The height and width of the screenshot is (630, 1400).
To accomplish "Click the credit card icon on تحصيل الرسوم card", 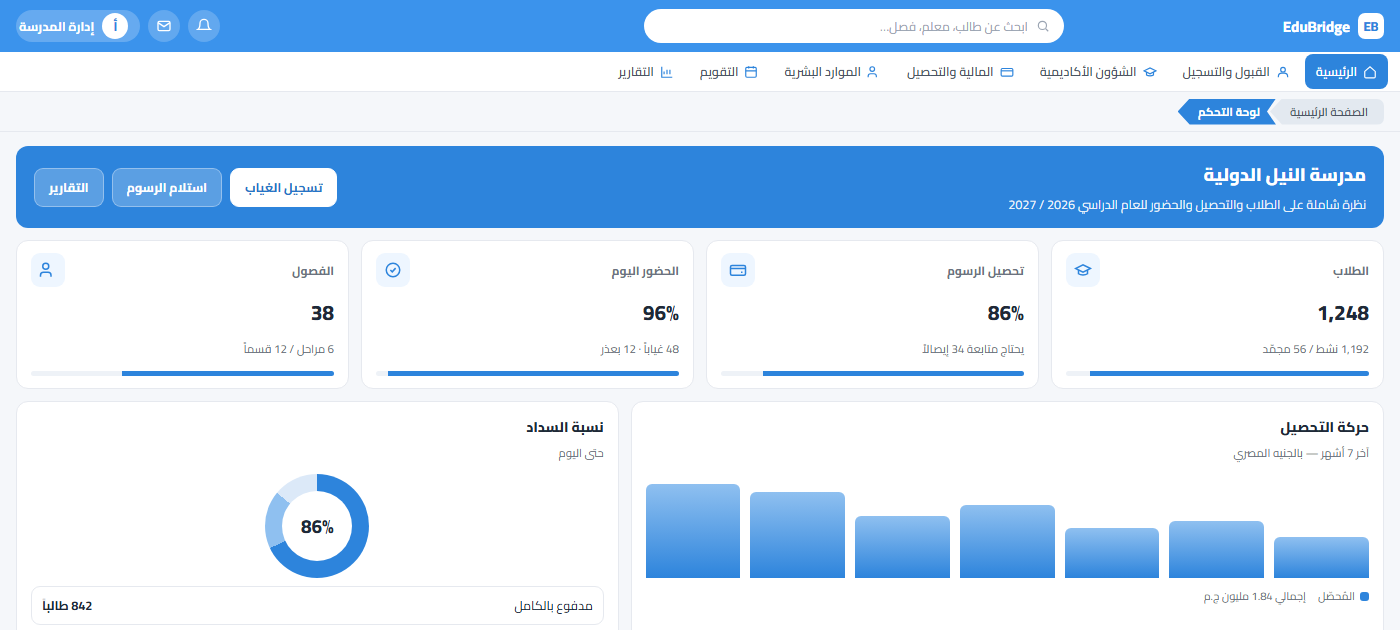I will click(x=738, y=270).
